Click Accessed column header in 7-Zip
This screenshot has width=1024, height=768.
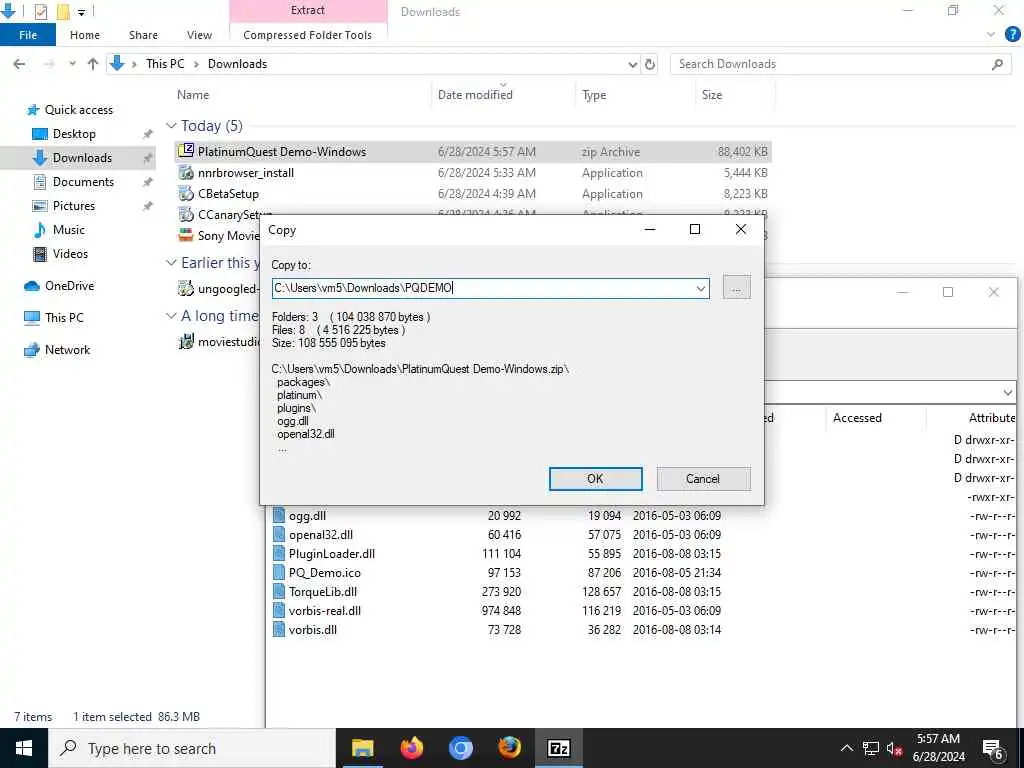857,418
